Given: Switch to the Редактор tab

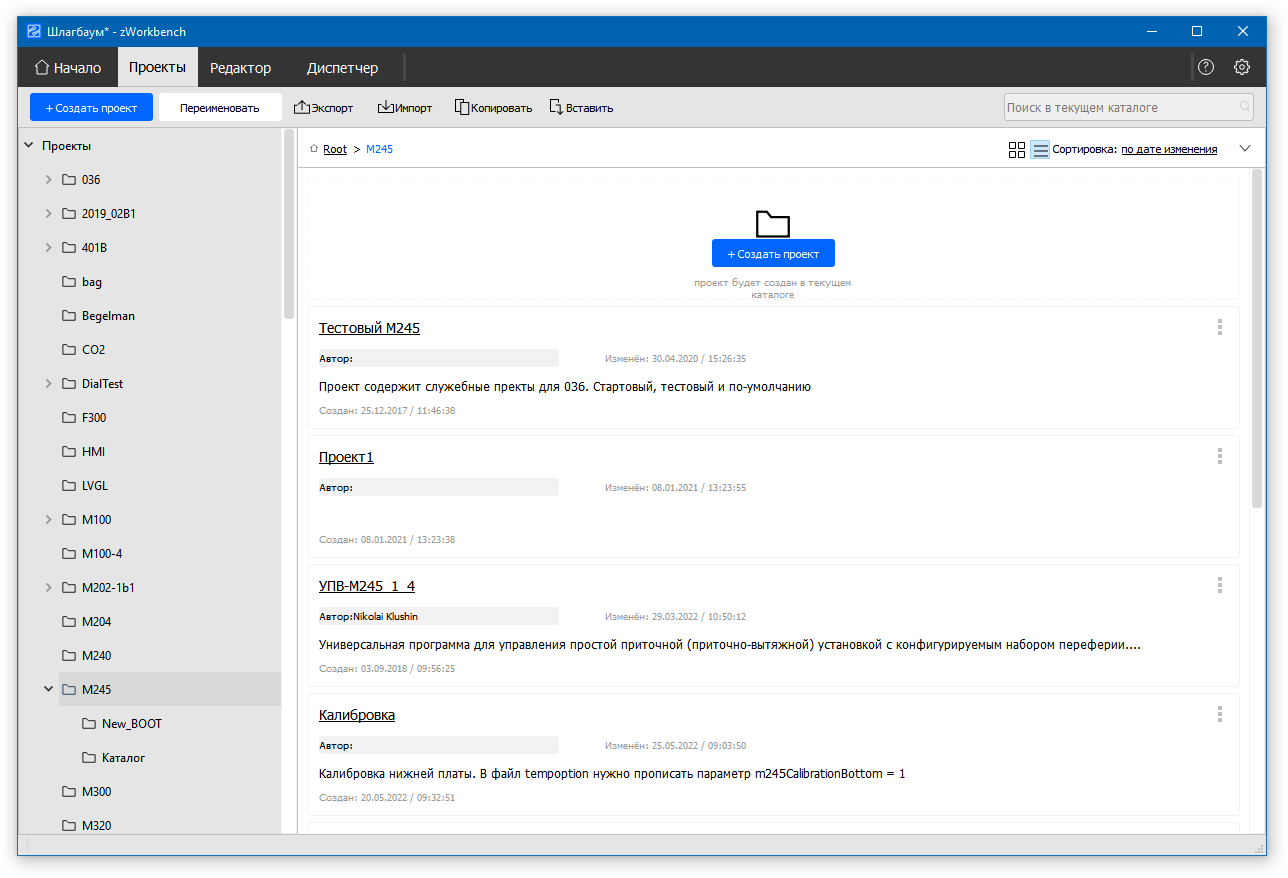Looking at the screenshot, I should point(240,68).
